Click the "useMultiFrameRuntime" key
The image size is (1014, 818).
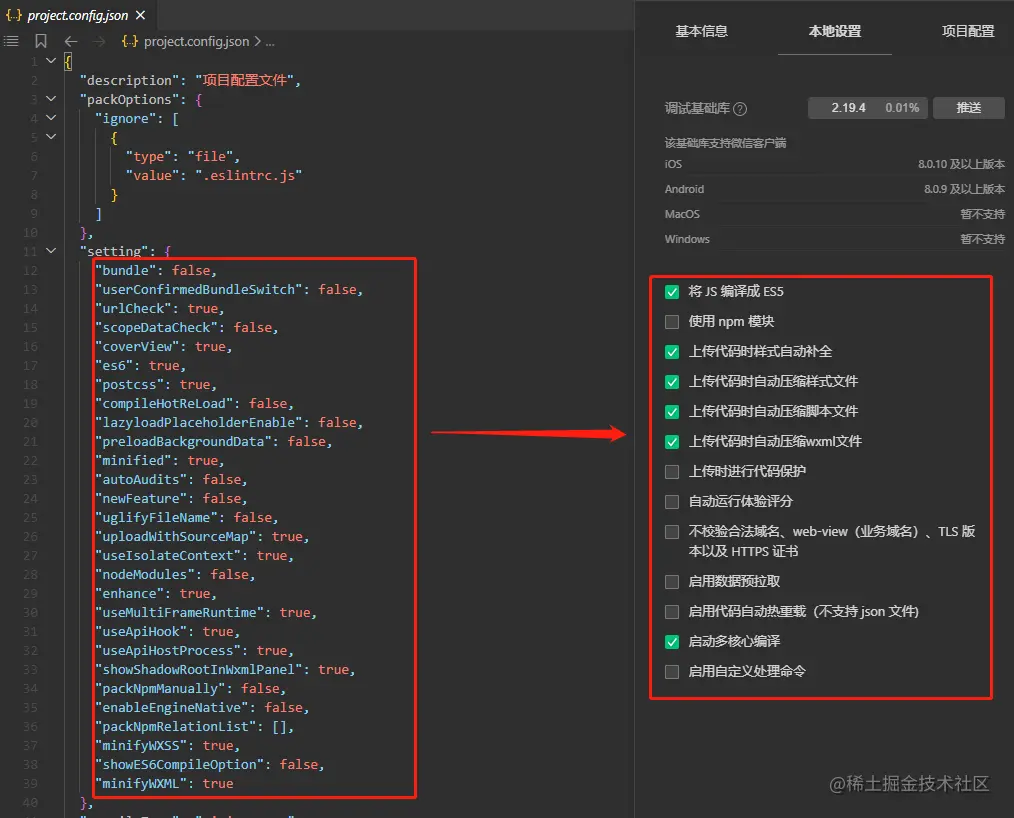(180, 612)
